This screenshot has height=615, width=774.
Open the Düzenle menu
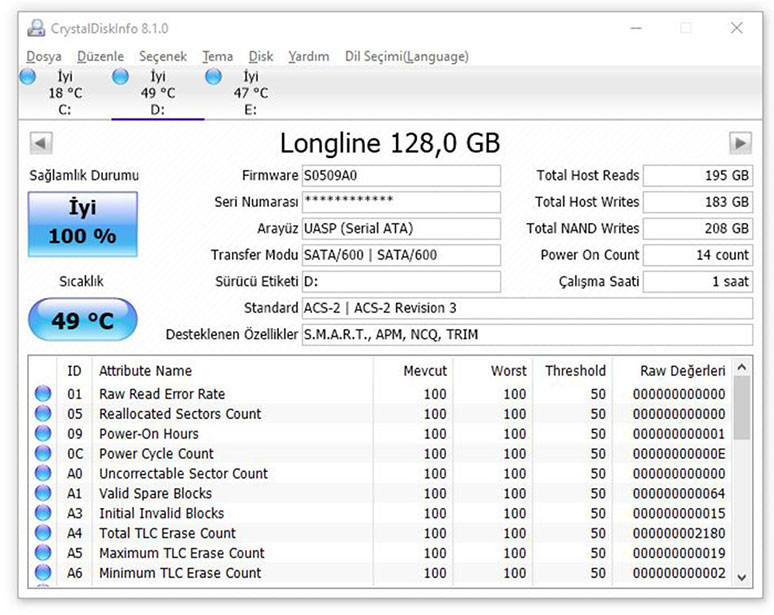click(x=100, y=57)
